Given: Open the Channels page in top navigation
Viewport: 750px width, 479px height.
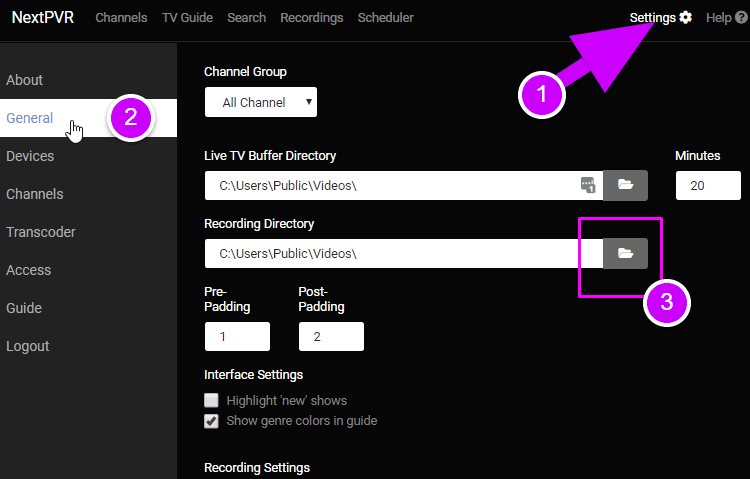Looking at the screenshot, I should click(121, 18).
